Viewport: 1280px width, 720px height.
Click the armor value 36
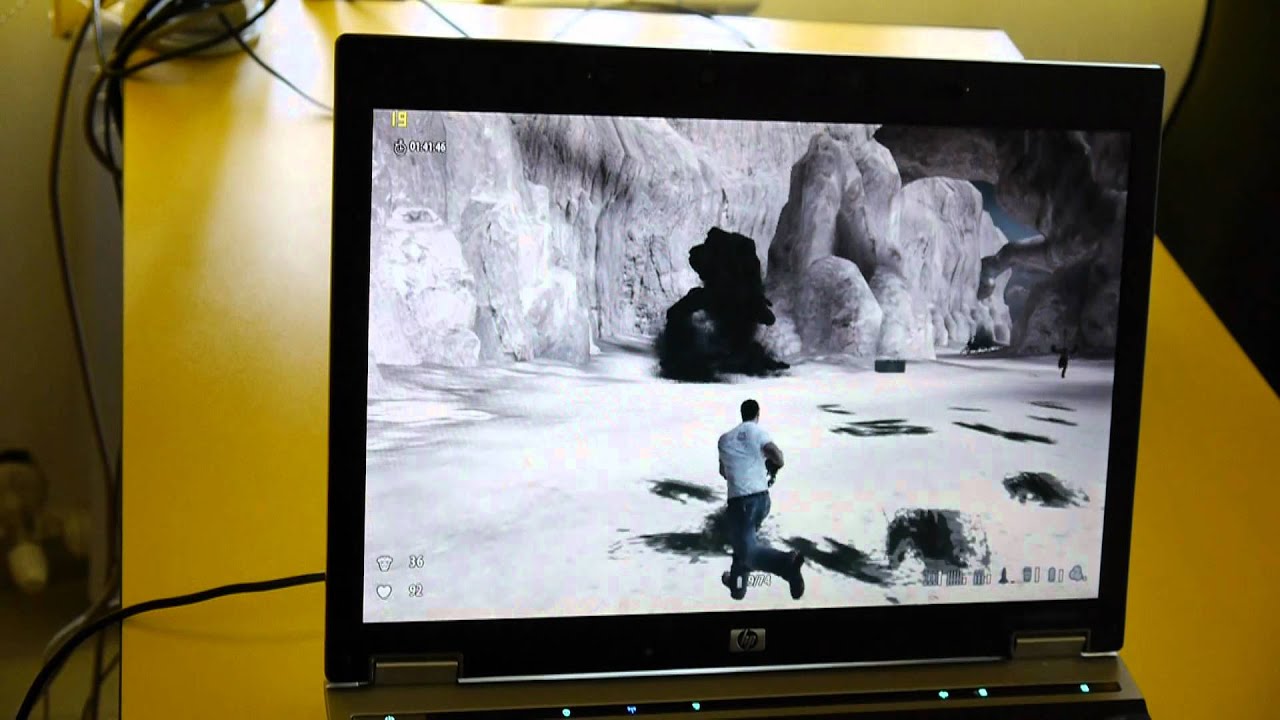[x=415, y=562]
